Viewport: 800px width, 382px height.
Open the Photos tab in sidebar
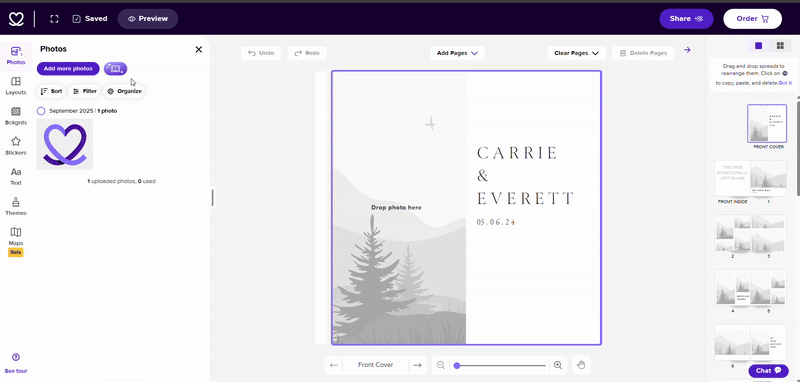click(16, 56)
